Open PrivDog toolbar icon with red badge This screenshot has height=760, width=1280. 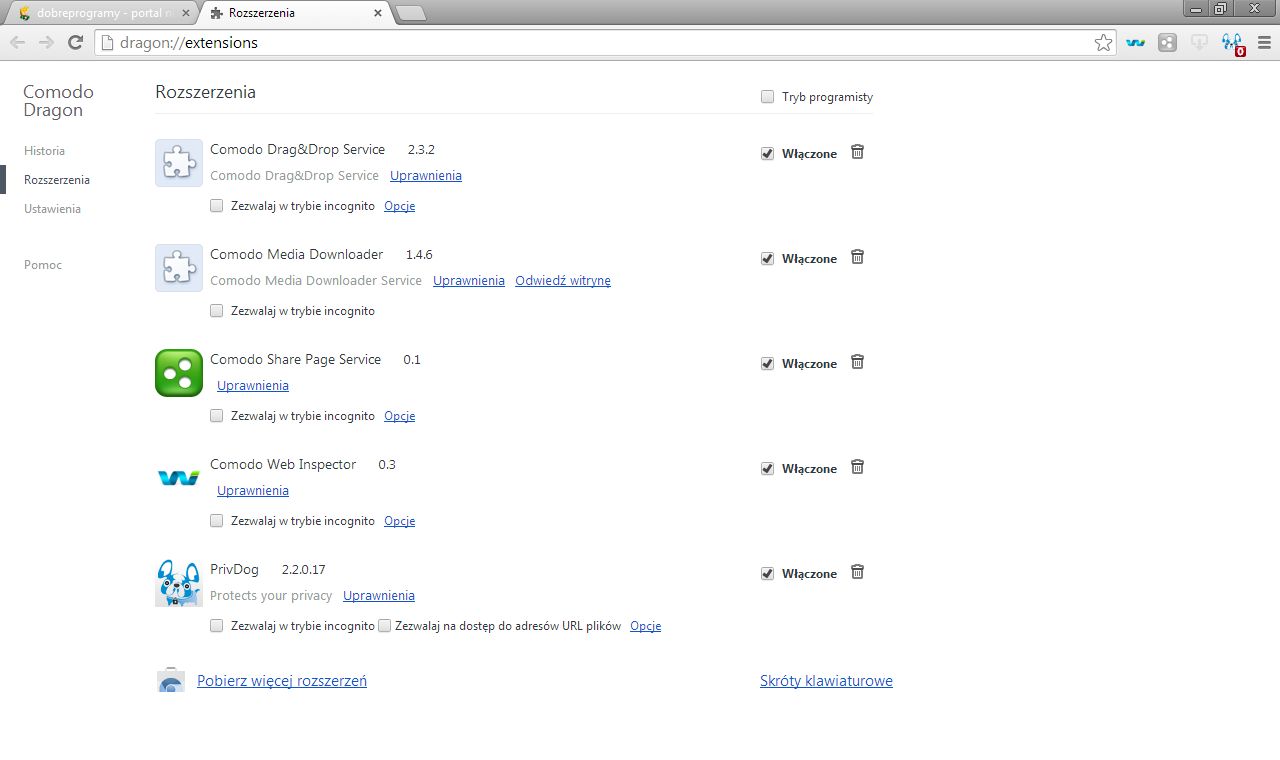1232,44
